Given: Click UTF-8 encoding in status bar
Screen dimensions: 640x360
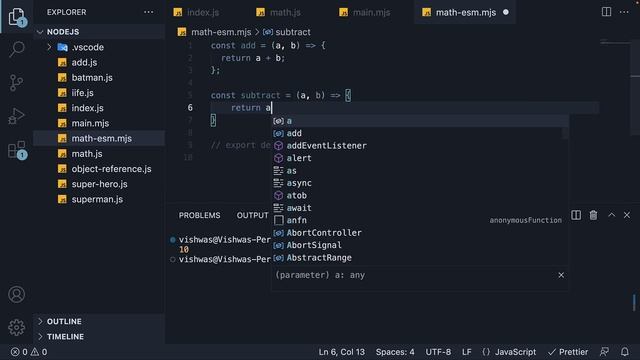Looking at the screenshot, I should tap(438, 352).
